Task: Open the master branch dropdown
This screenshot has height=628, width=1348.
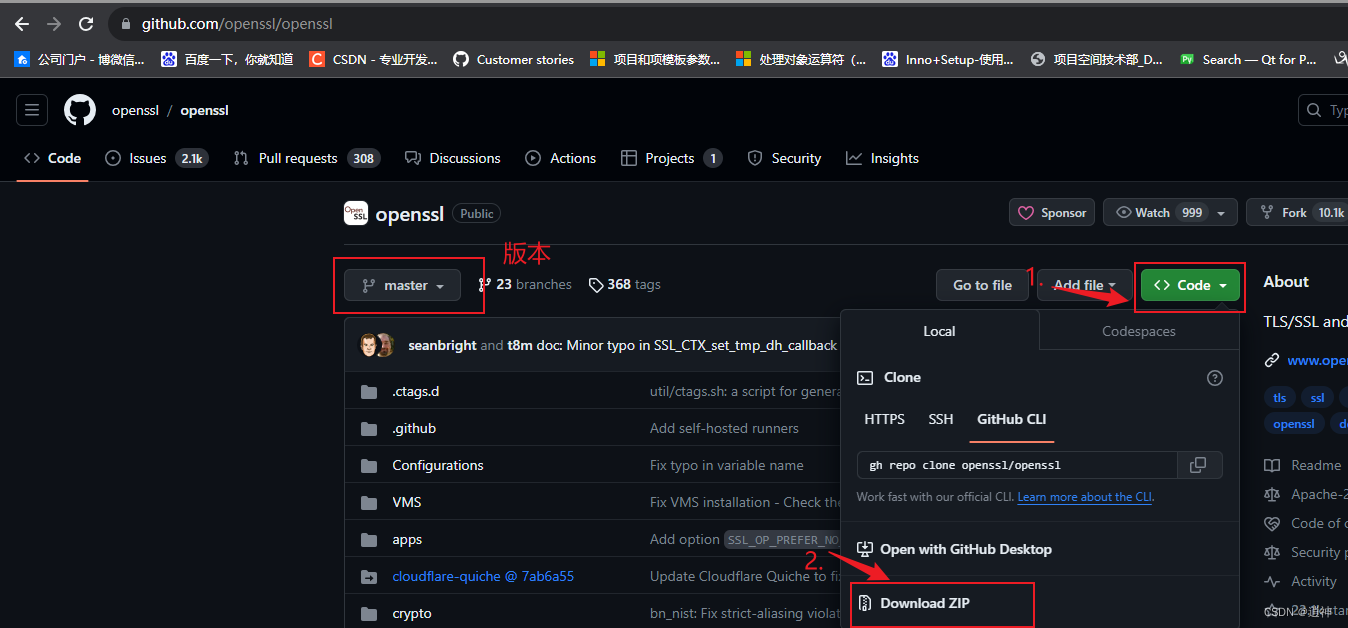Action: pyautogui.click(x=402, y=285)
